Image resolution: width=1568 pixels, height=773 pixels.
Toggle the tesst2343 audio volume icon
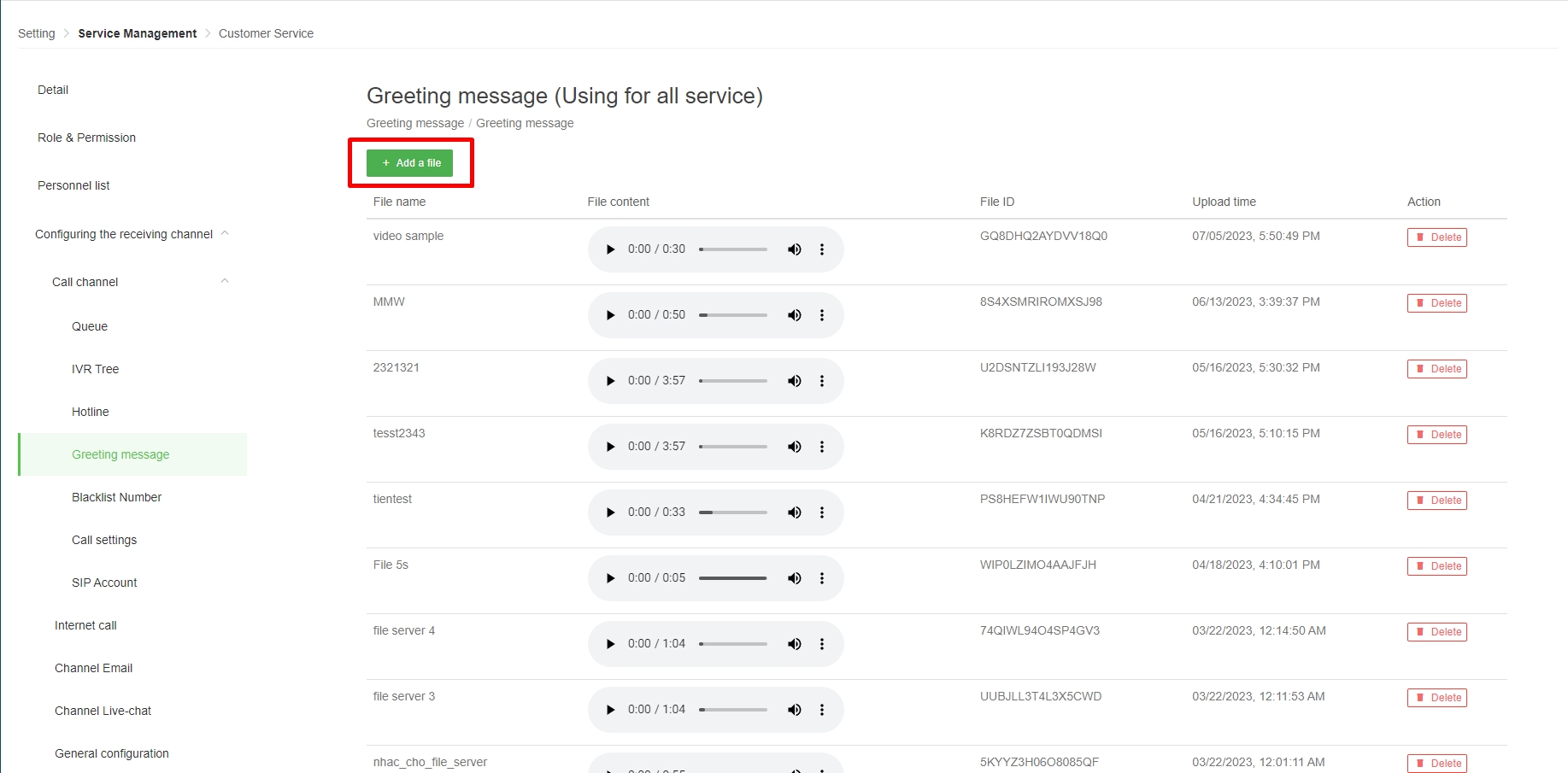coord(795,447)
